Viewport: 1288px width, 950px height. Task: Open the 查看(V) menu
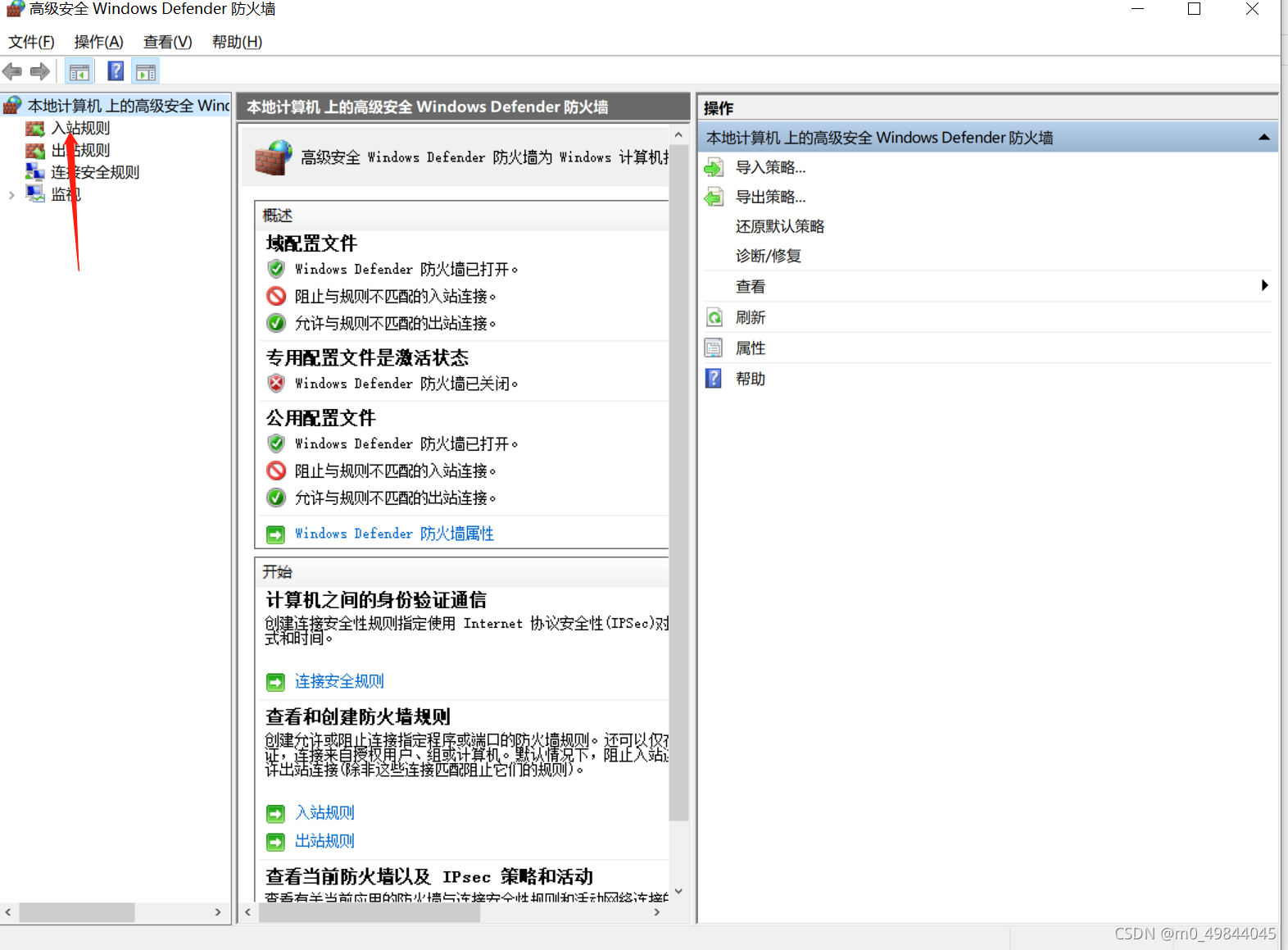[x=167, y=42]
